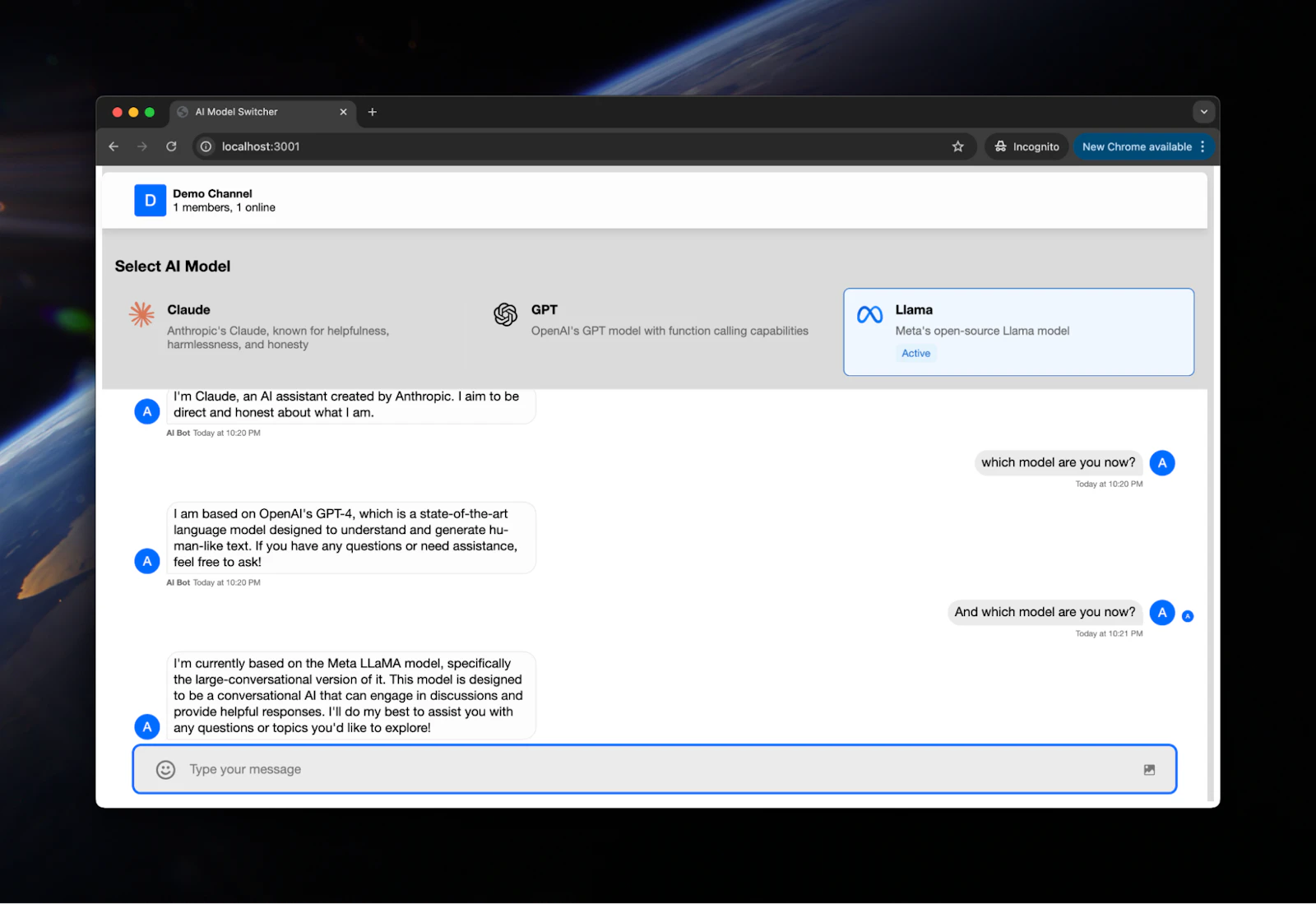
Task: Click the Demo Channel avatar D
Action: pos(150,200)
